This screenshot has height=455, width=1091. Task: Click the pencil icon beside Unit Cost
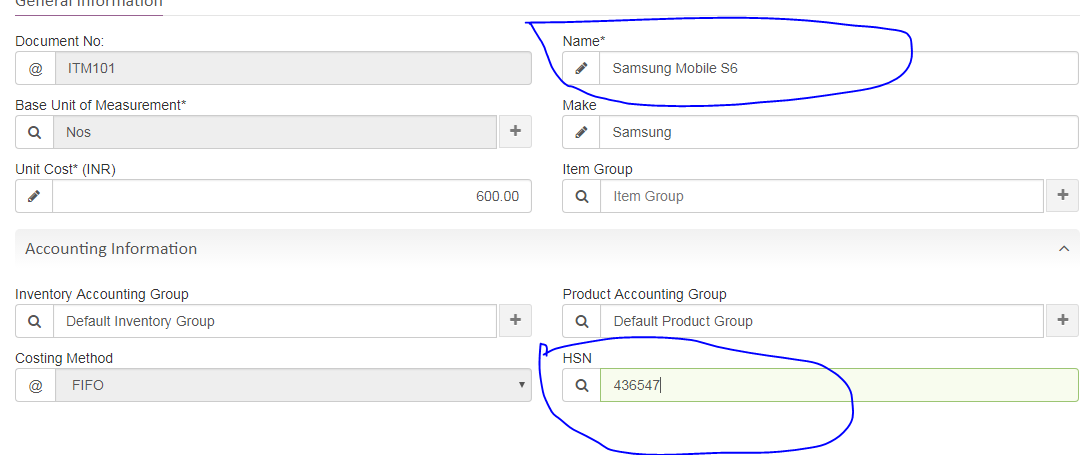pos(34,196)
